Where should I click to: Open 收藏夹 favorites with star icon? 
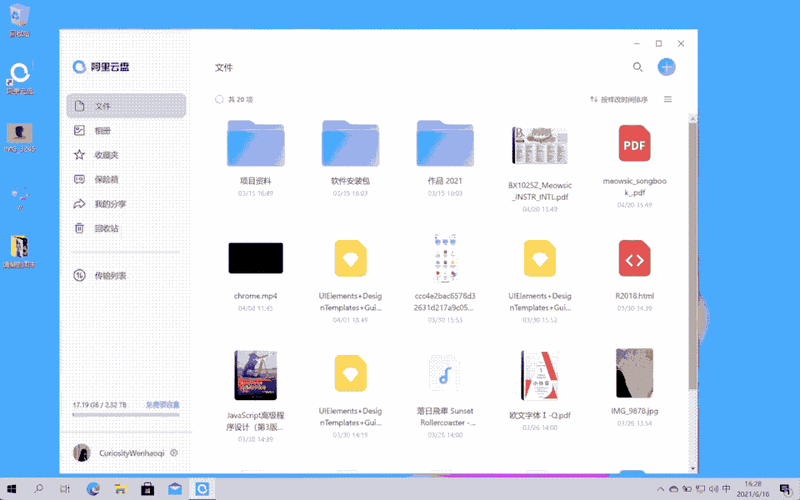pyautogui.click(x=106, y=155)
